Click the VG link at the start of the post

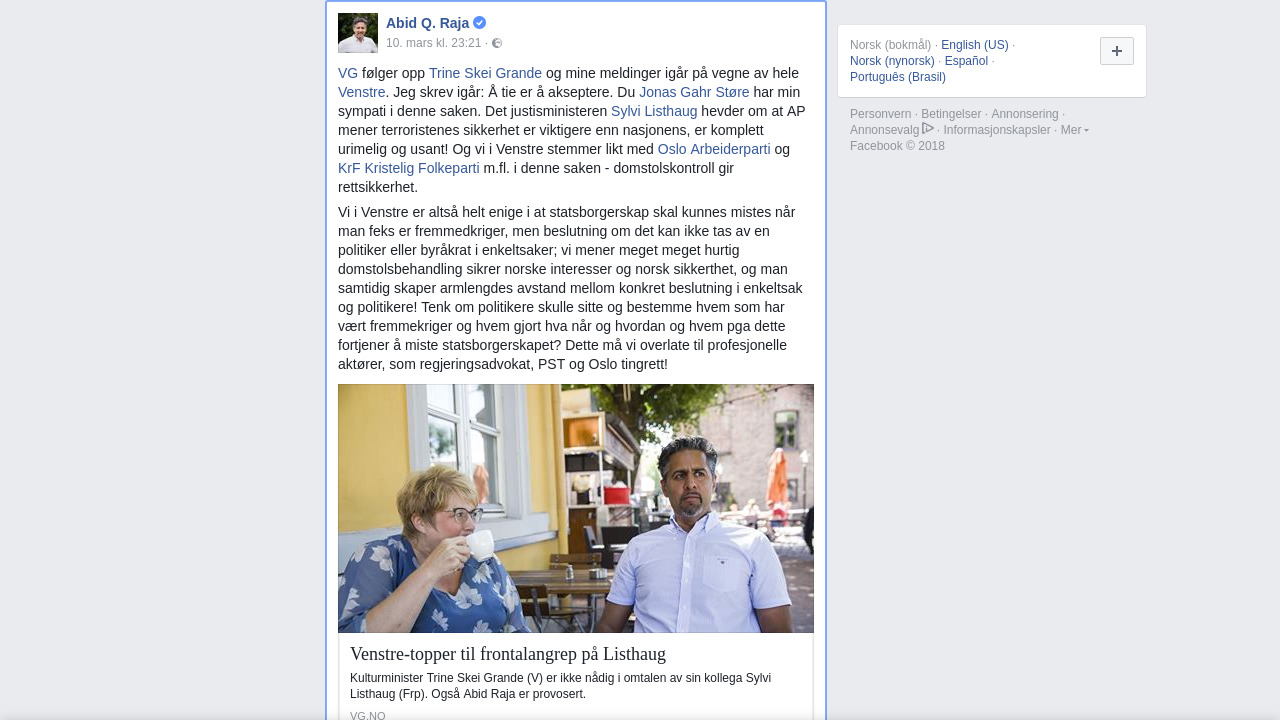pyautogui.click(x=348, y=73)
